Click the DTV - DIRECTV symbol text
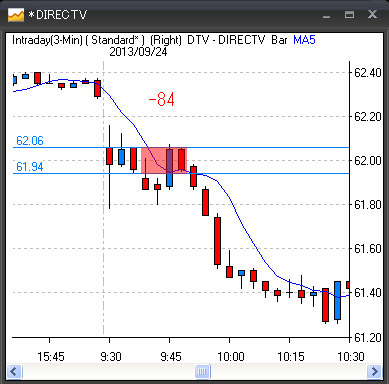Image resolution: width=389 pixels, height=384 pixels. 226,40
